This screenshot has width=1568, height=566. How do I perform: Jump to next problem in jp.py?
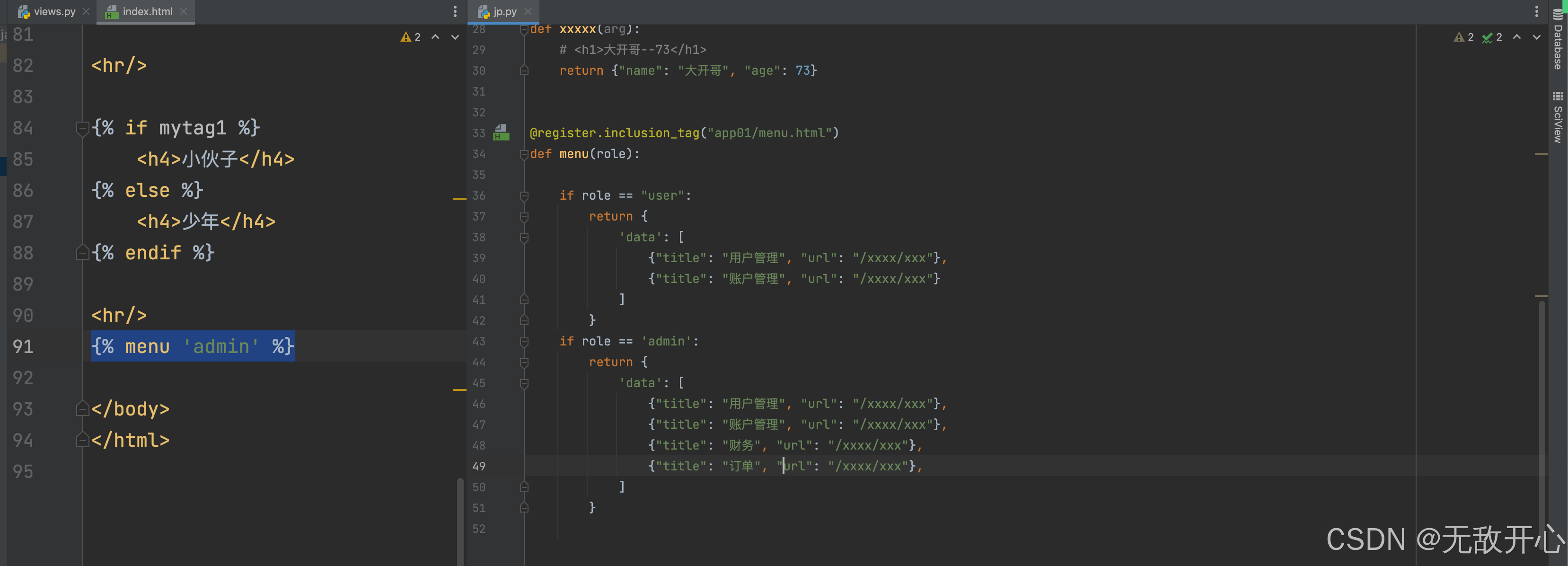click(1536, 37)
